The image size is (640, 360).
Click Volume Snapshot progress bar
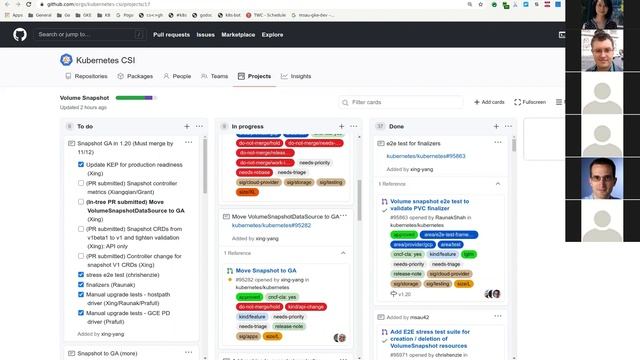click(x=136, y=98)
